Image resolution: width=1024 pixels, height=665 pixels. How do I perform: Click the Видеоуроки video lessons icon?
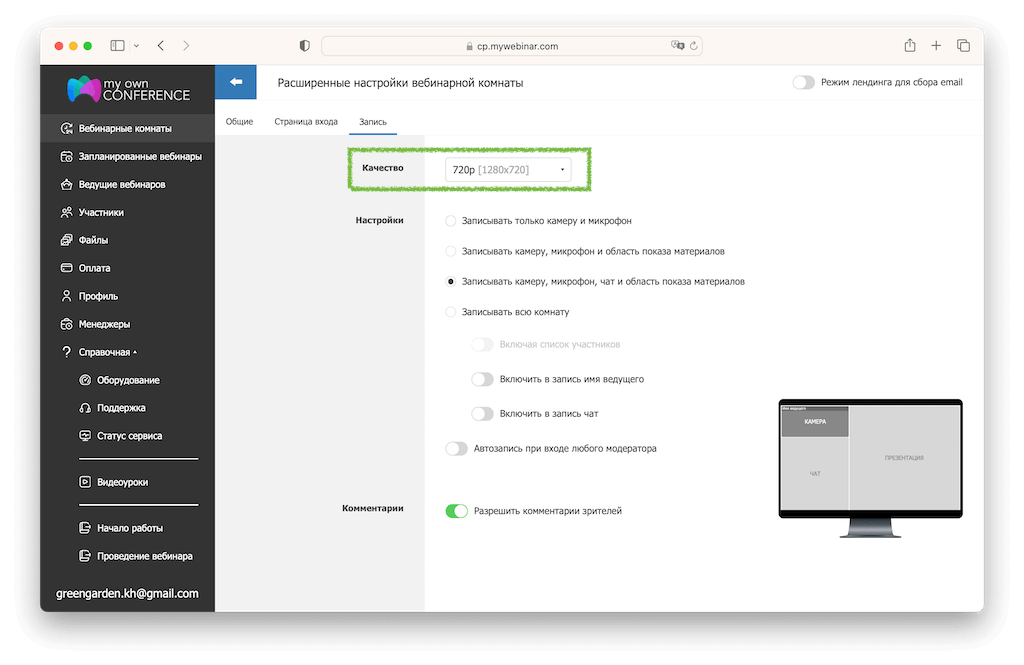pos(85,482)
